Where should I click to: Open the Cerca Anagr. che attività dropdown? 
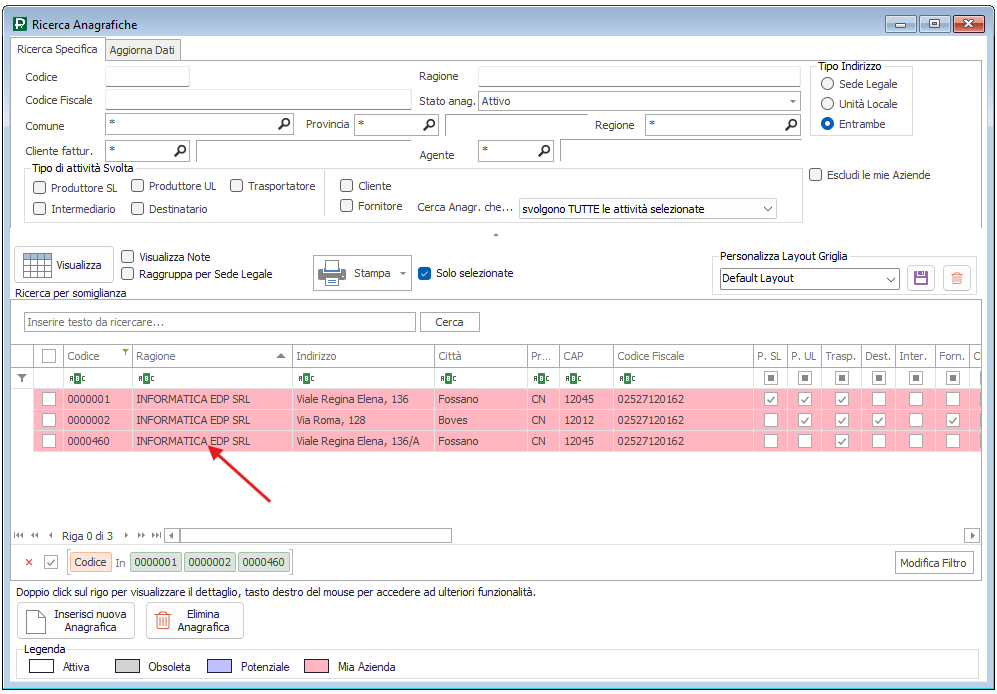767,209
